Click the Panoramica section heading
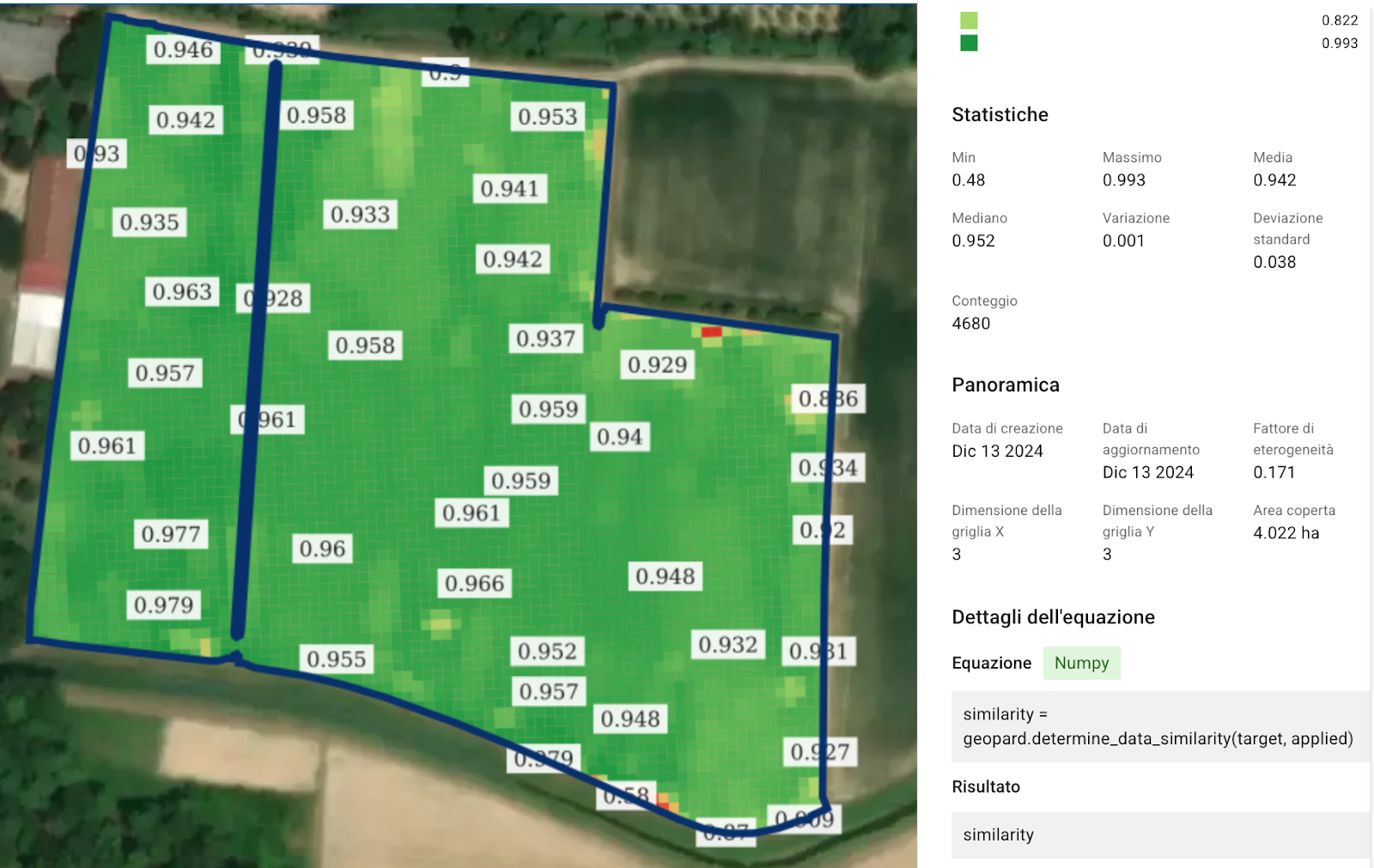This screenshot has width=1374, height=868. (x=1005, y=385)
